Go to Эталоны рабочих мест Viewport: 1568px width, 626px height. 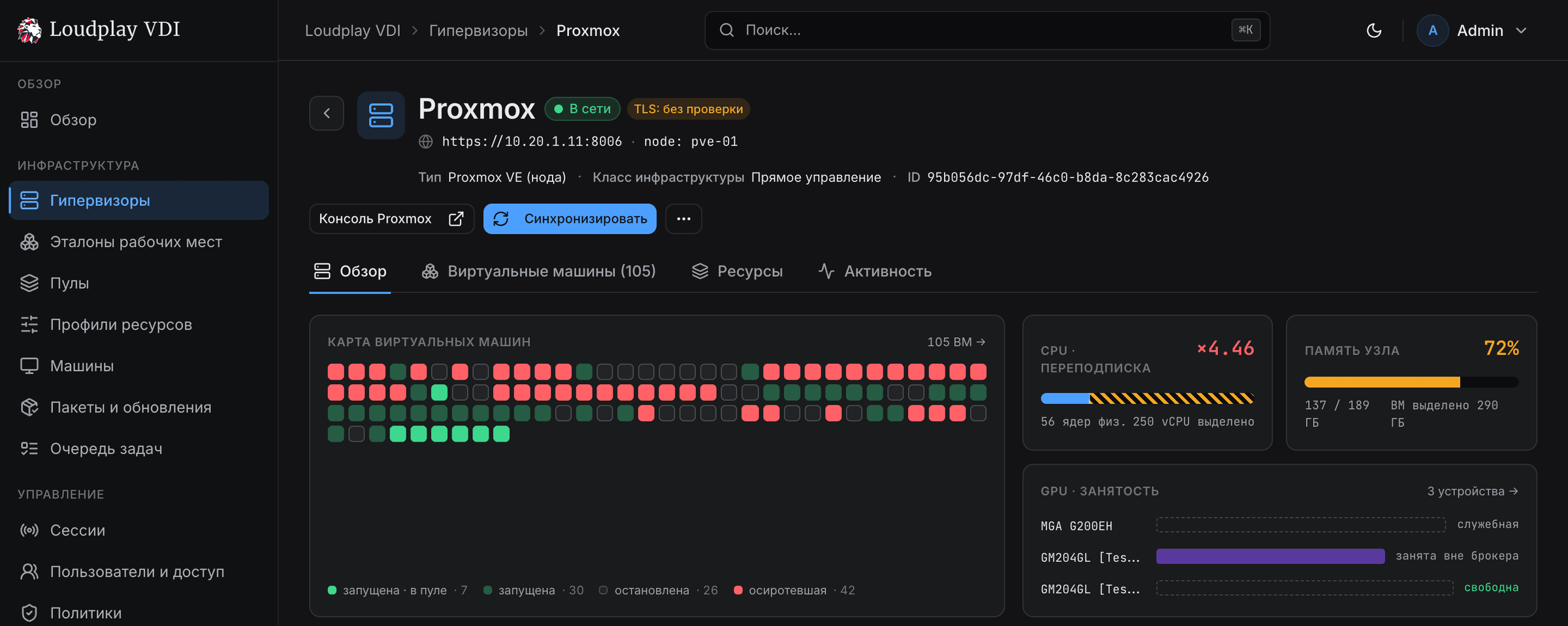coord(139,242)
